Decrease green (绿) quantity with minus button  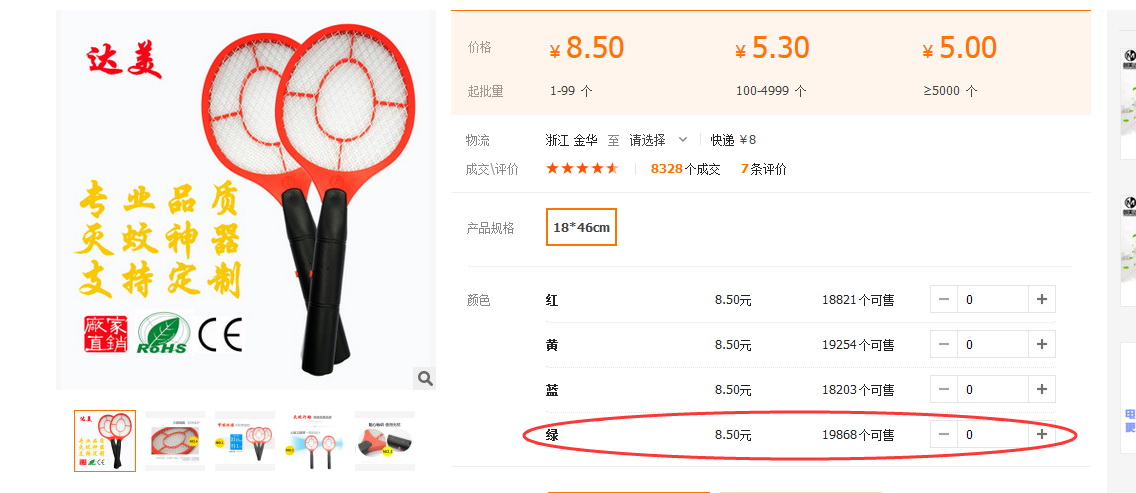click(x=943, y=434)
